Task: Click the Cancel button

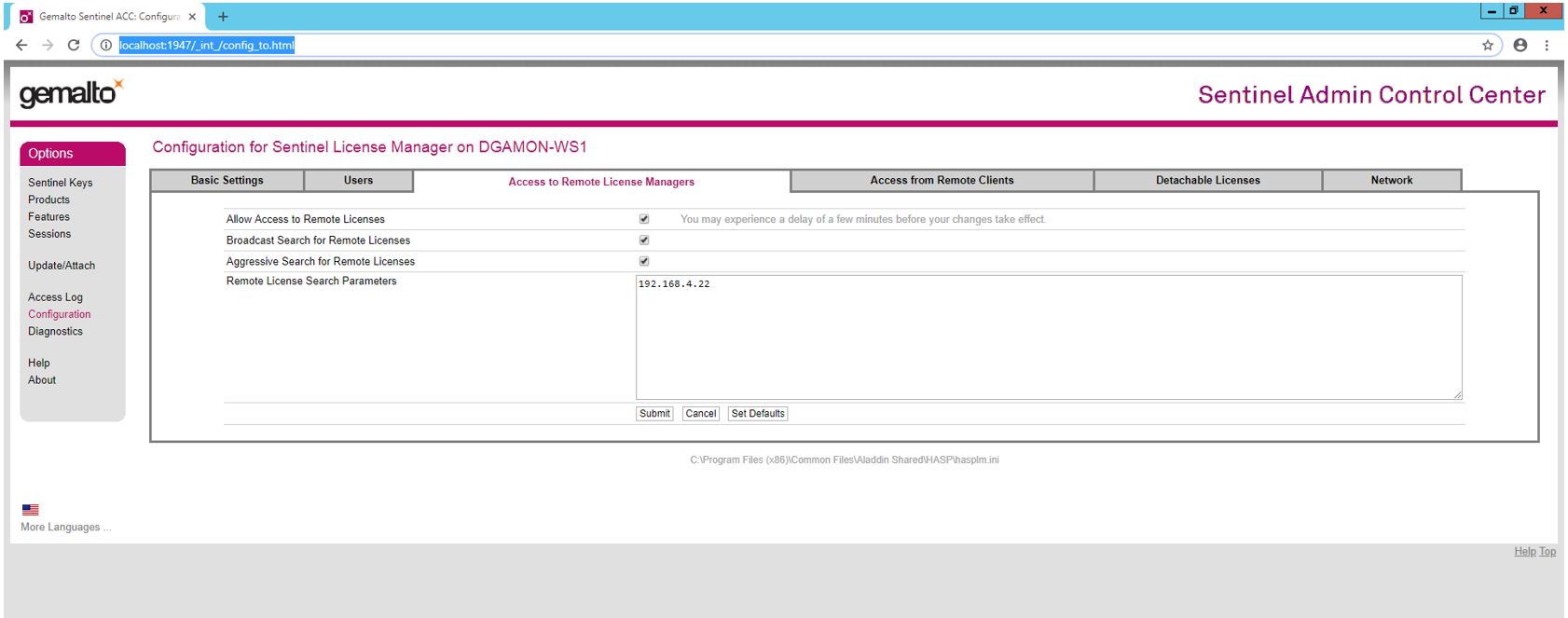Action: 701,414
